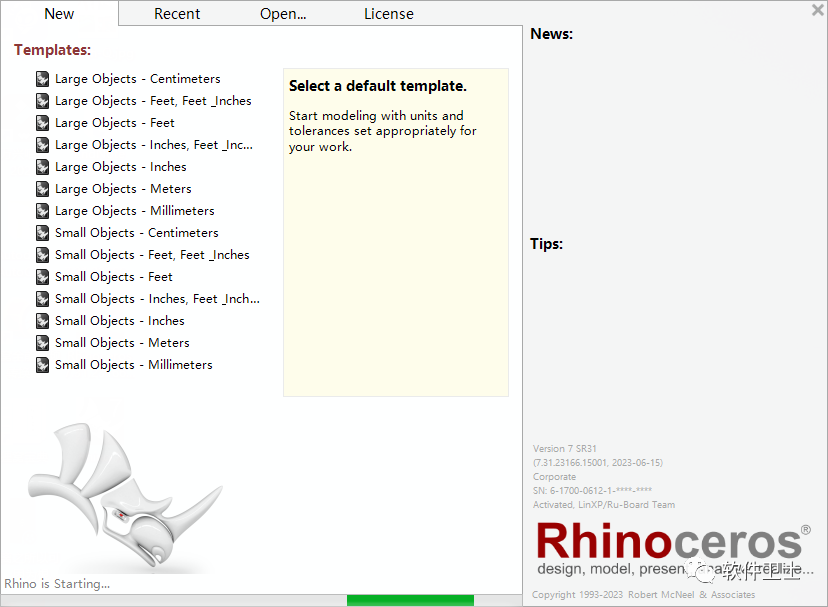Click the icon beside Large Objects - Centimeters
828x607 pixels.
(x=42, y=79)
